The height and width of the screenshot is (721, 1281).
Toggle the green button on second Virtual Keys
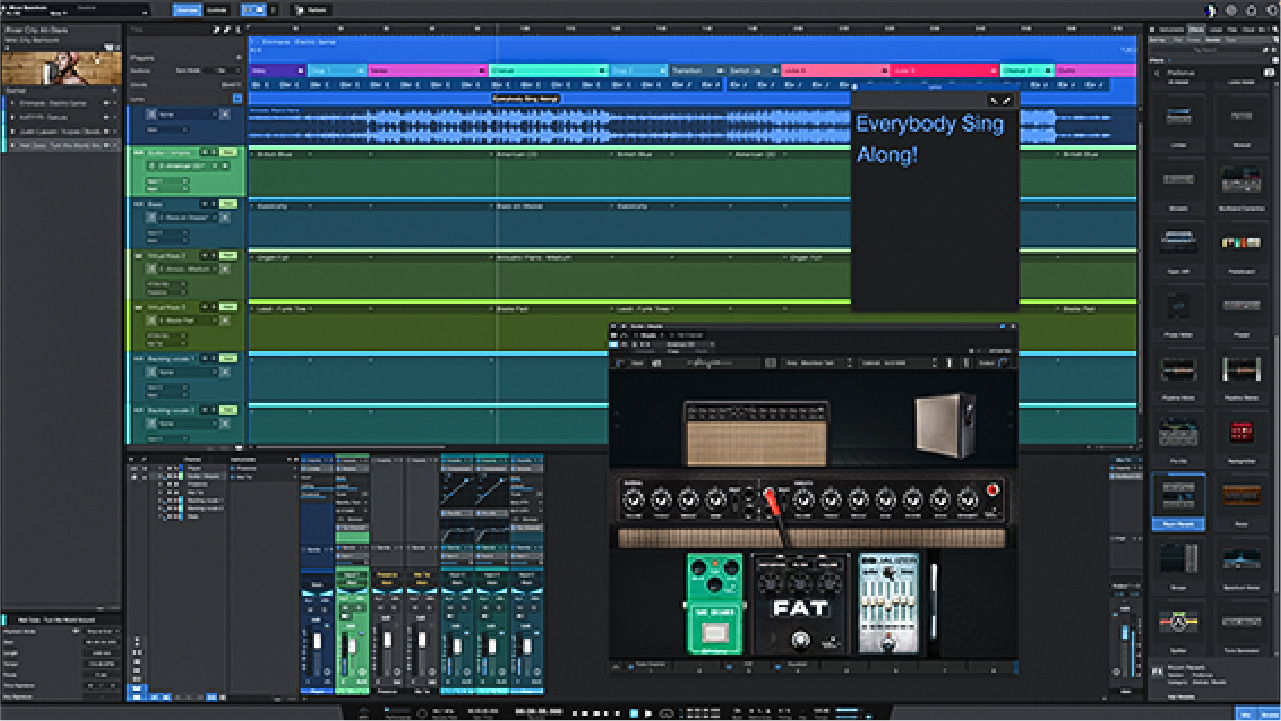pyautogui.click(x=228, y=307)
